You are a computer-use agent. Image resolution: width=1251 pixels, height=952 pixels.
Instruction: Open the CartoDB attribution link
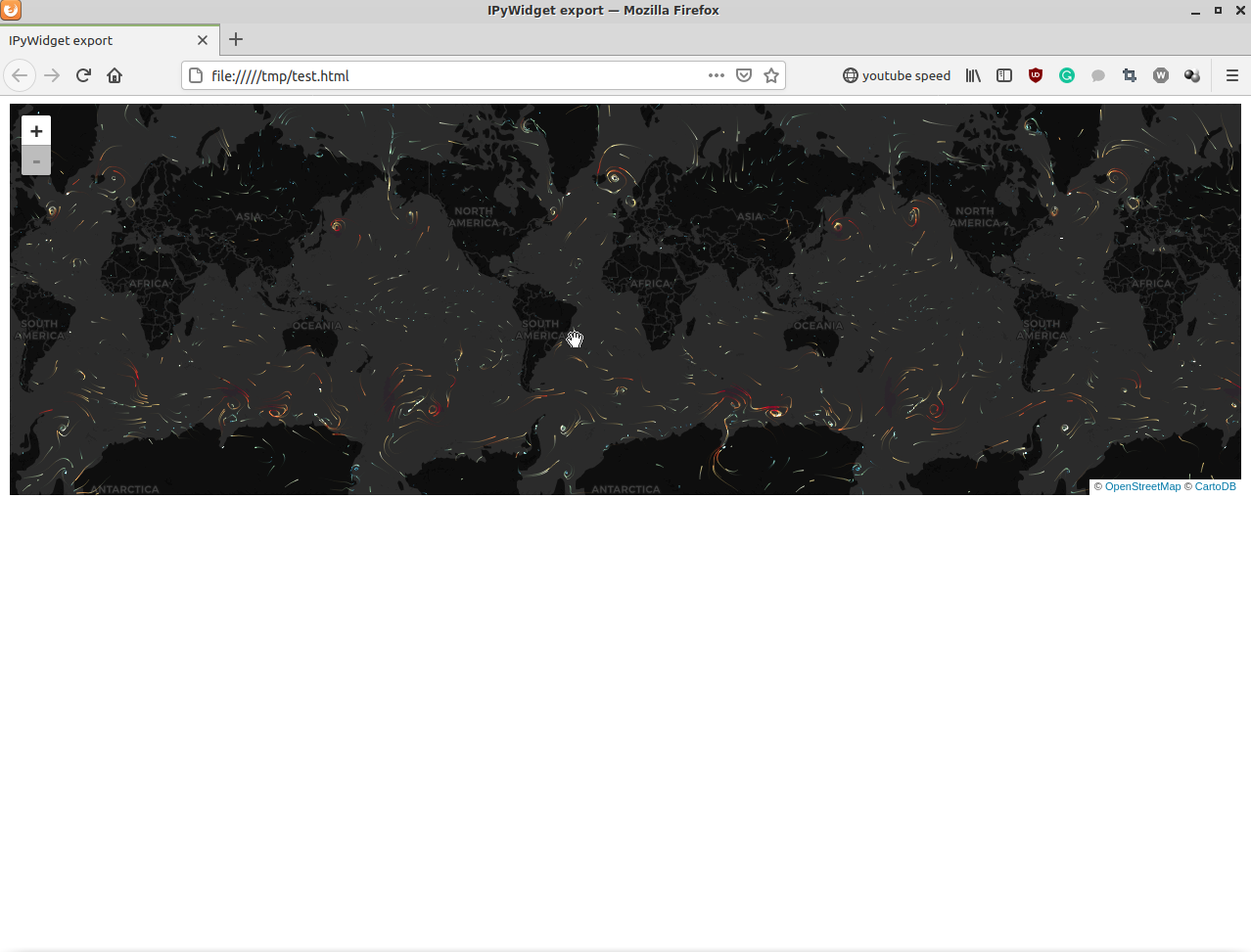(1215, 486)
